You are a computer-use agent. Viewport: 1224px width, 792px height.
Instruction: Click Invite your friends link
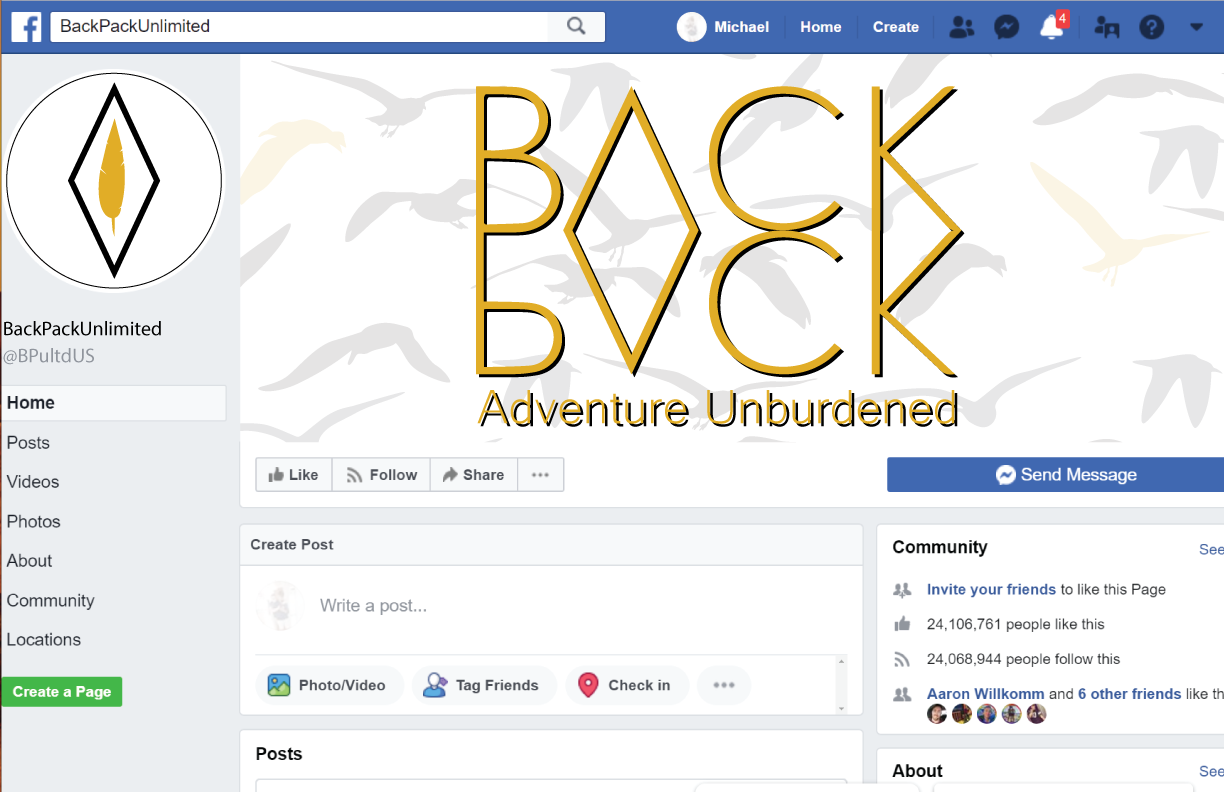click(991, 589)
